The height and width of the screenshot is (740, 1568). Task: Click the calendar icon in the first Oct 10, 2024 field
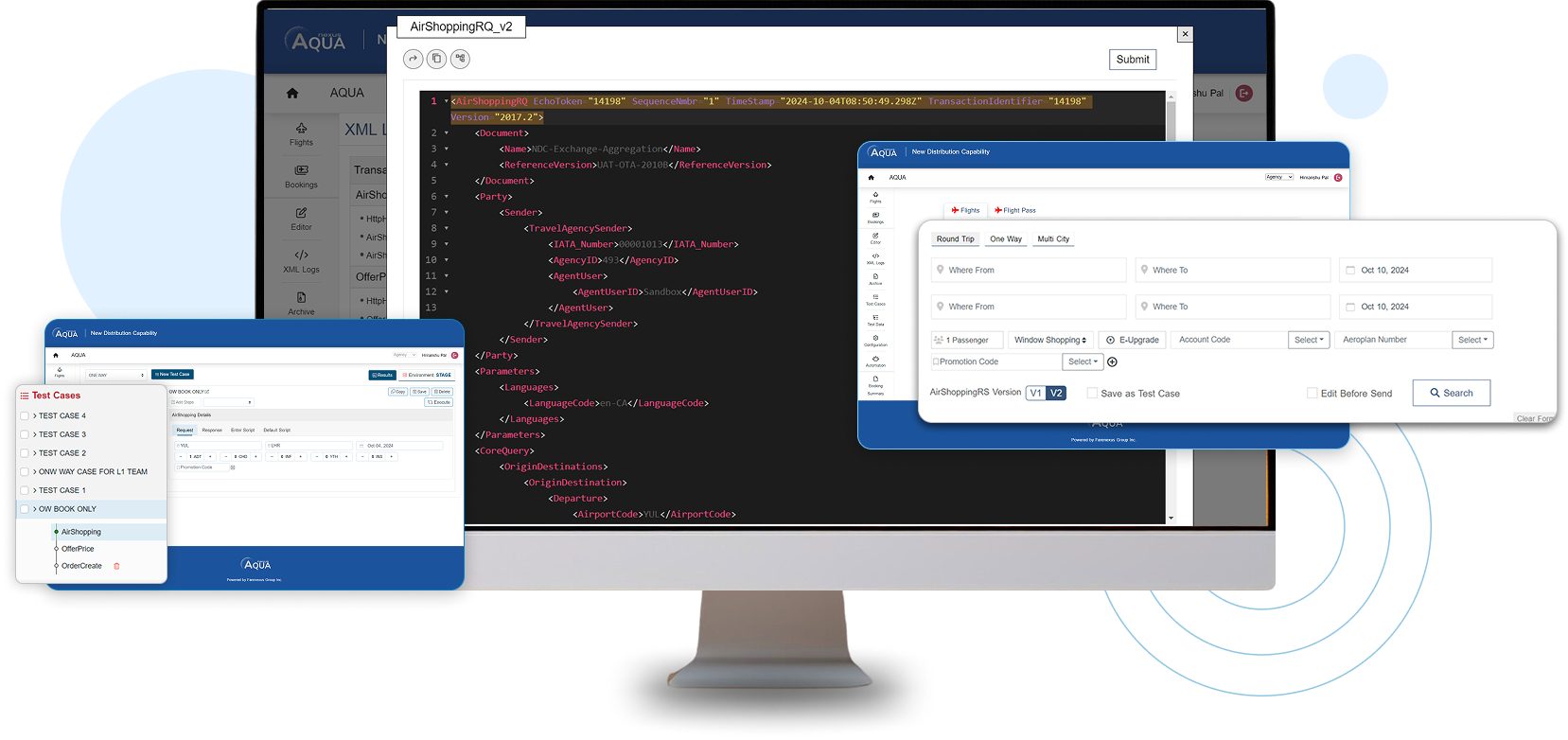click(1350, 270)
